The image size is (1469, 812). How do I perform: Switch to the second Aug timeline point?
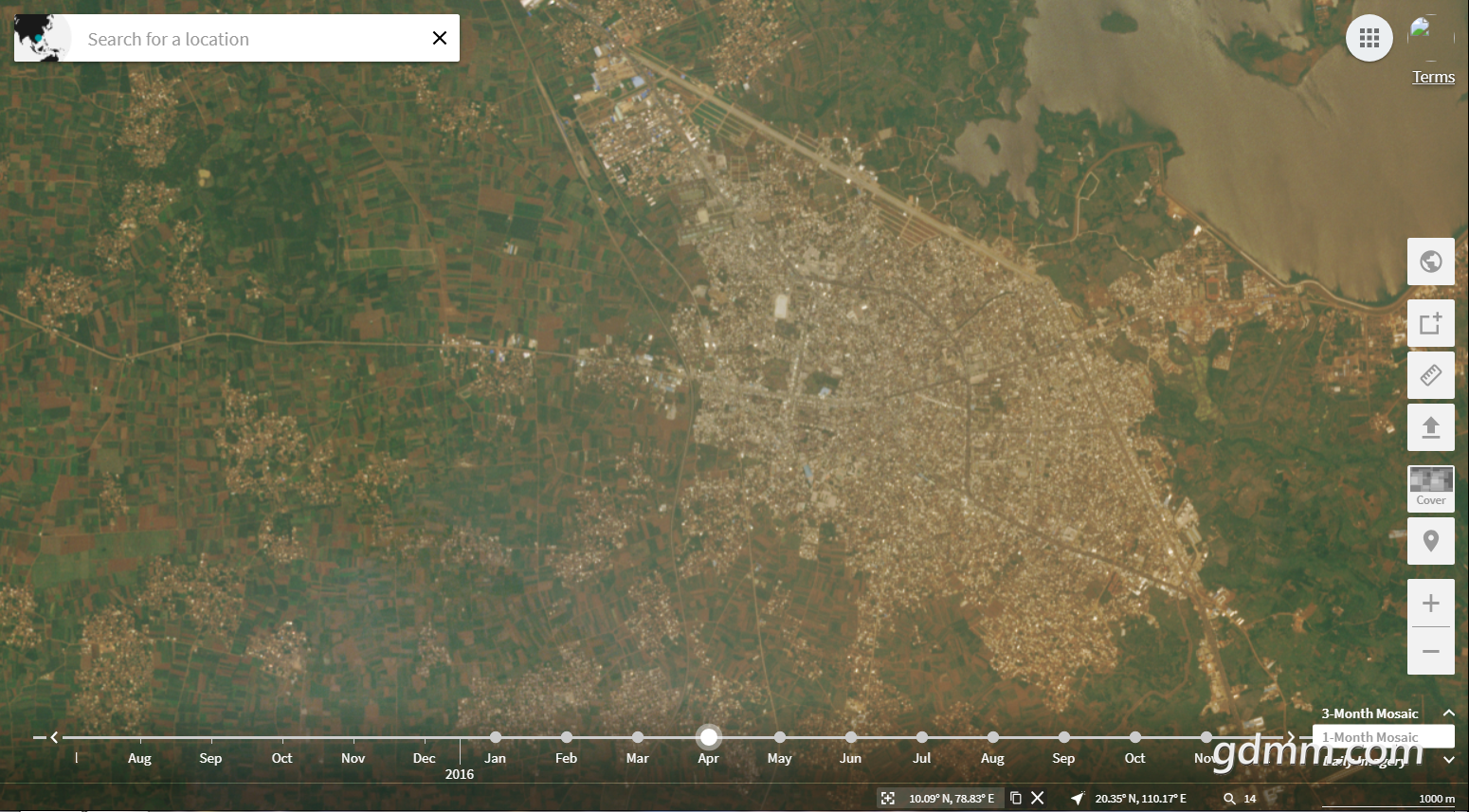pyautogui.click(x=993, y=737)
